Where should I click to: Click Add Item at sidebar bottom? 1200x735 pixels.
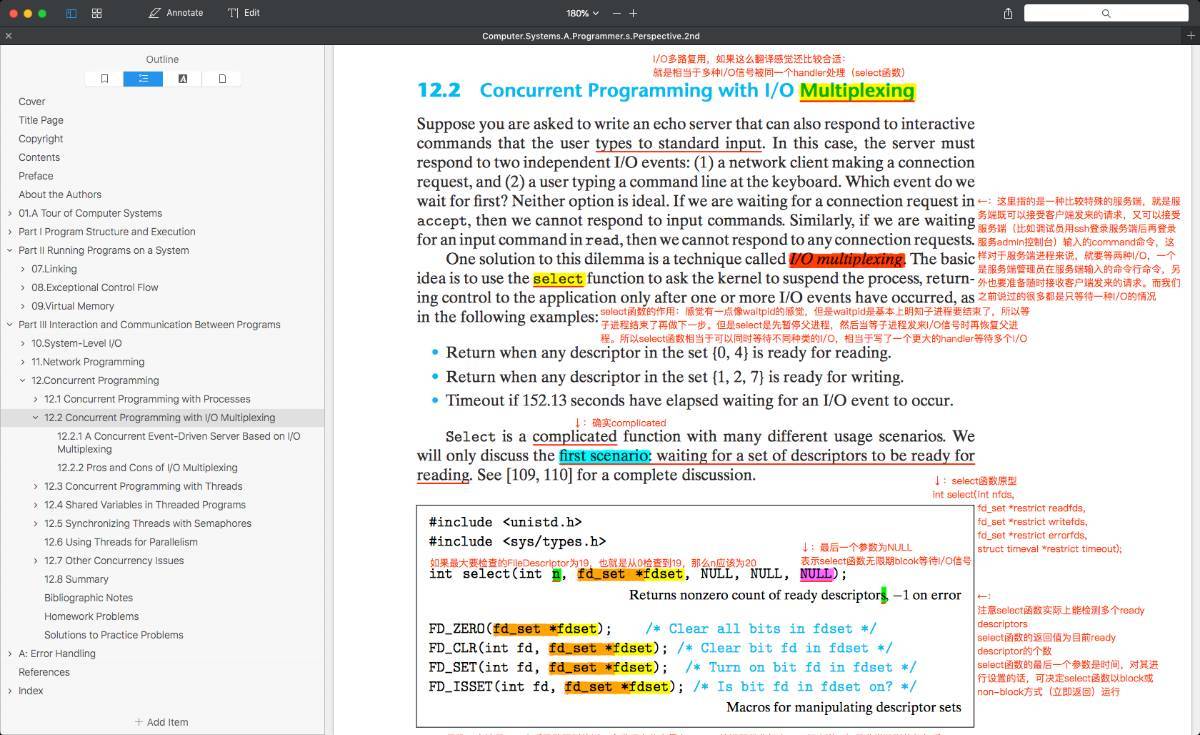(161, 722)
